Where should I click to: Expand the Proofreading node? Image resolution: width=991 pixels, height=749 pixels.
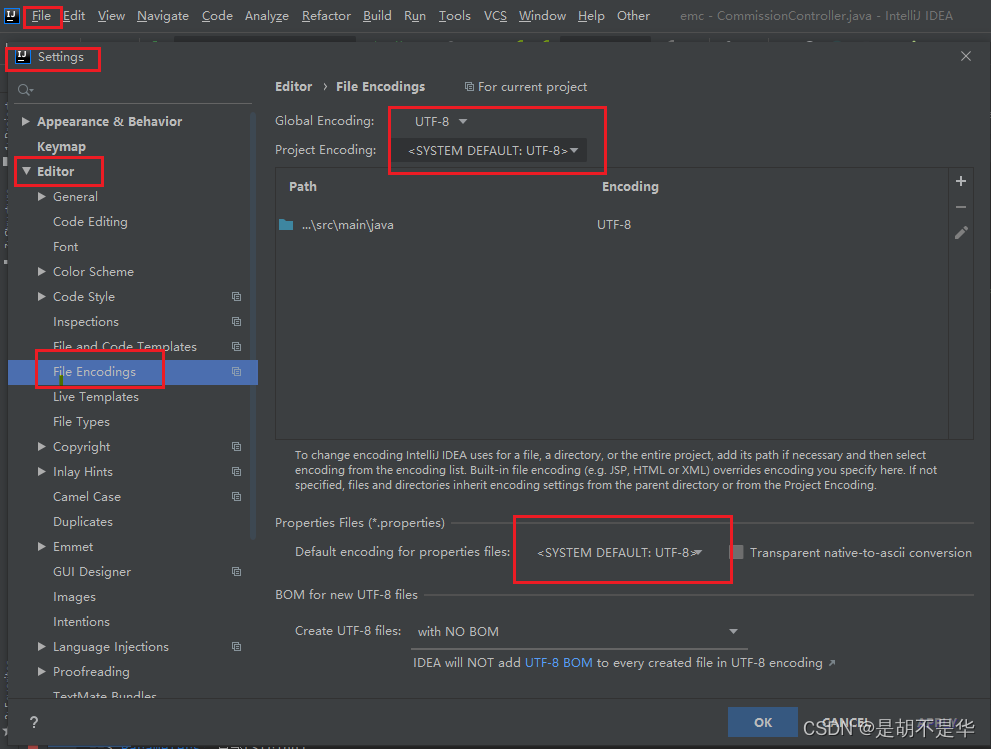click(x=42, y=671)
